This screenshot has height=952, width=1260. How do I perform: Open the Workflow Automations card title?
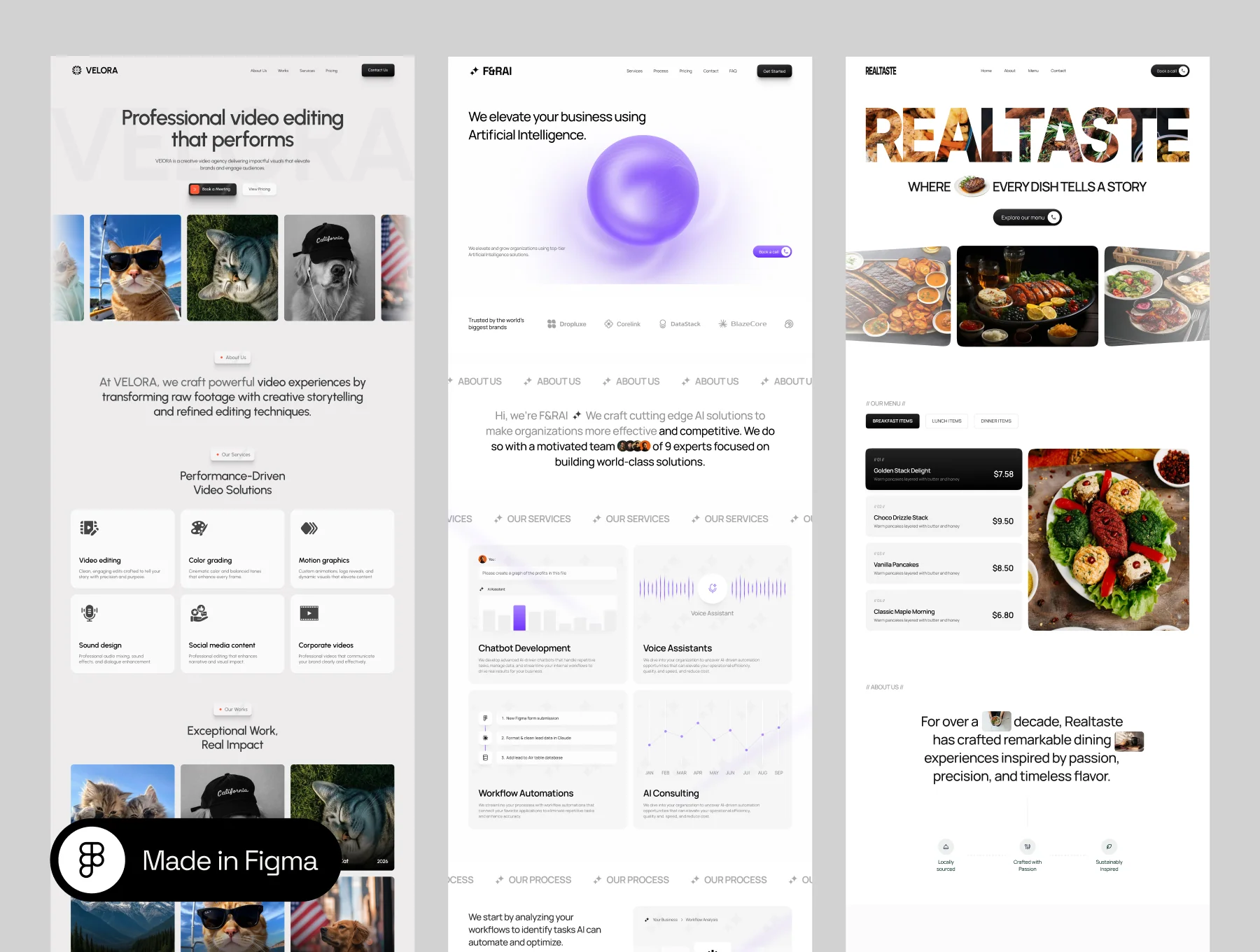point(526,793)
